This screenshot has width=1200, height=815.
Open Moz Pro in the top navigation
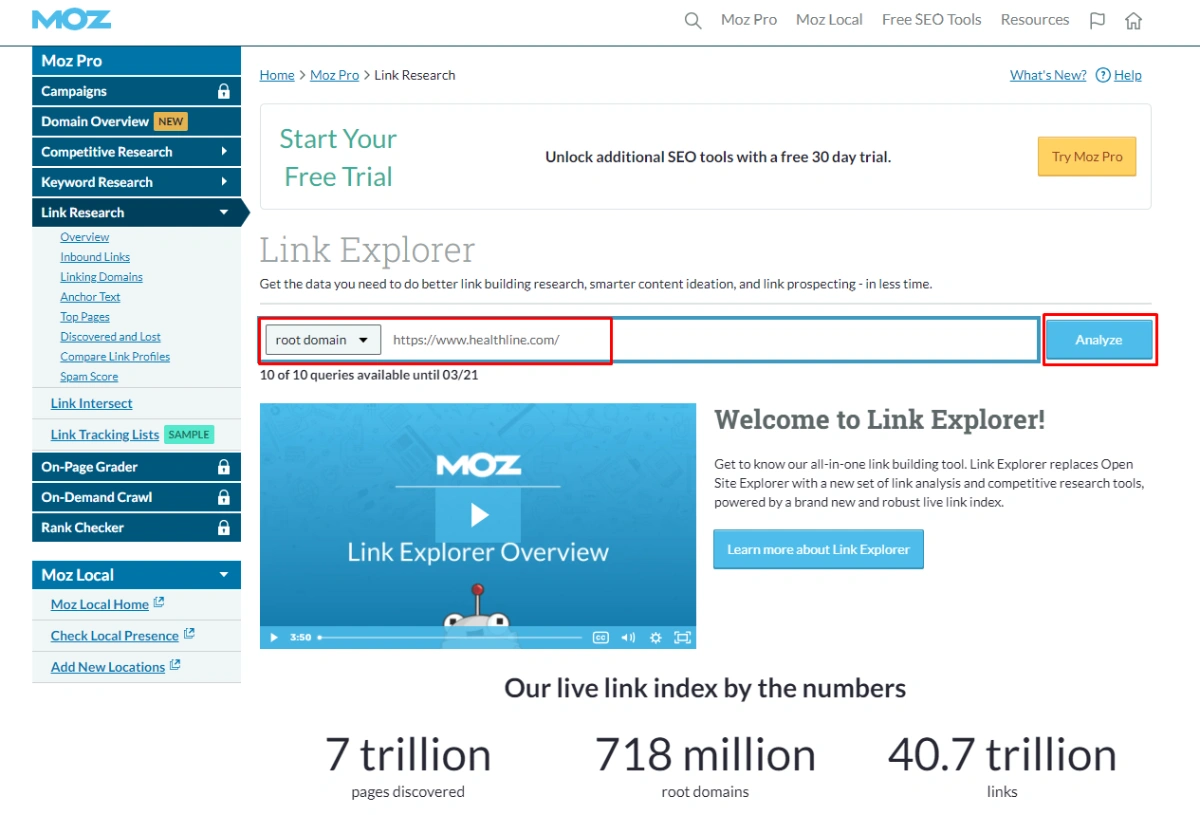pos(749,20)
